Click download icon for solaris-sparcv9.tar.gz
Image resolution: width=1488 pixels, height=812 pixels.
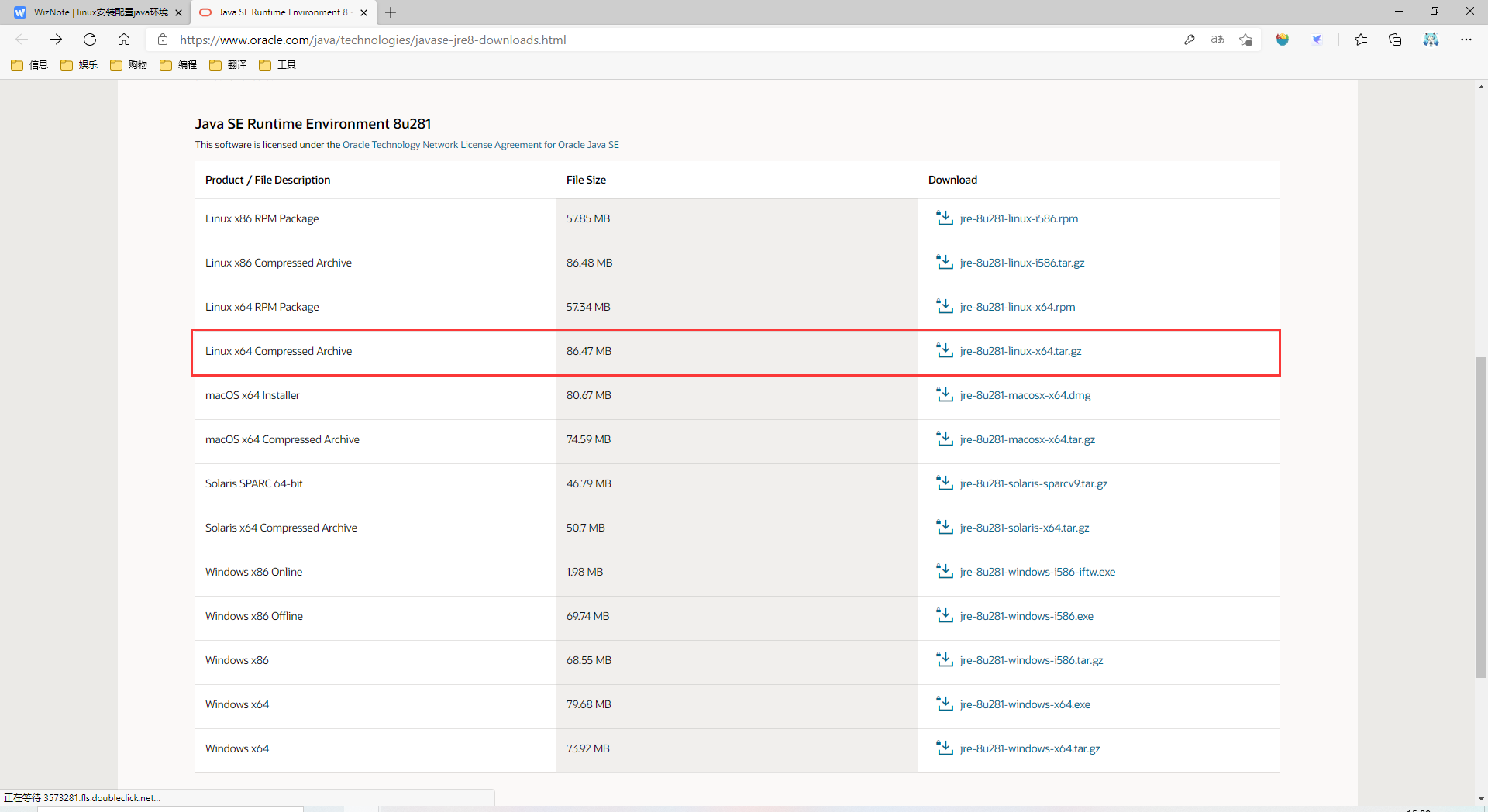click(944, 483)
